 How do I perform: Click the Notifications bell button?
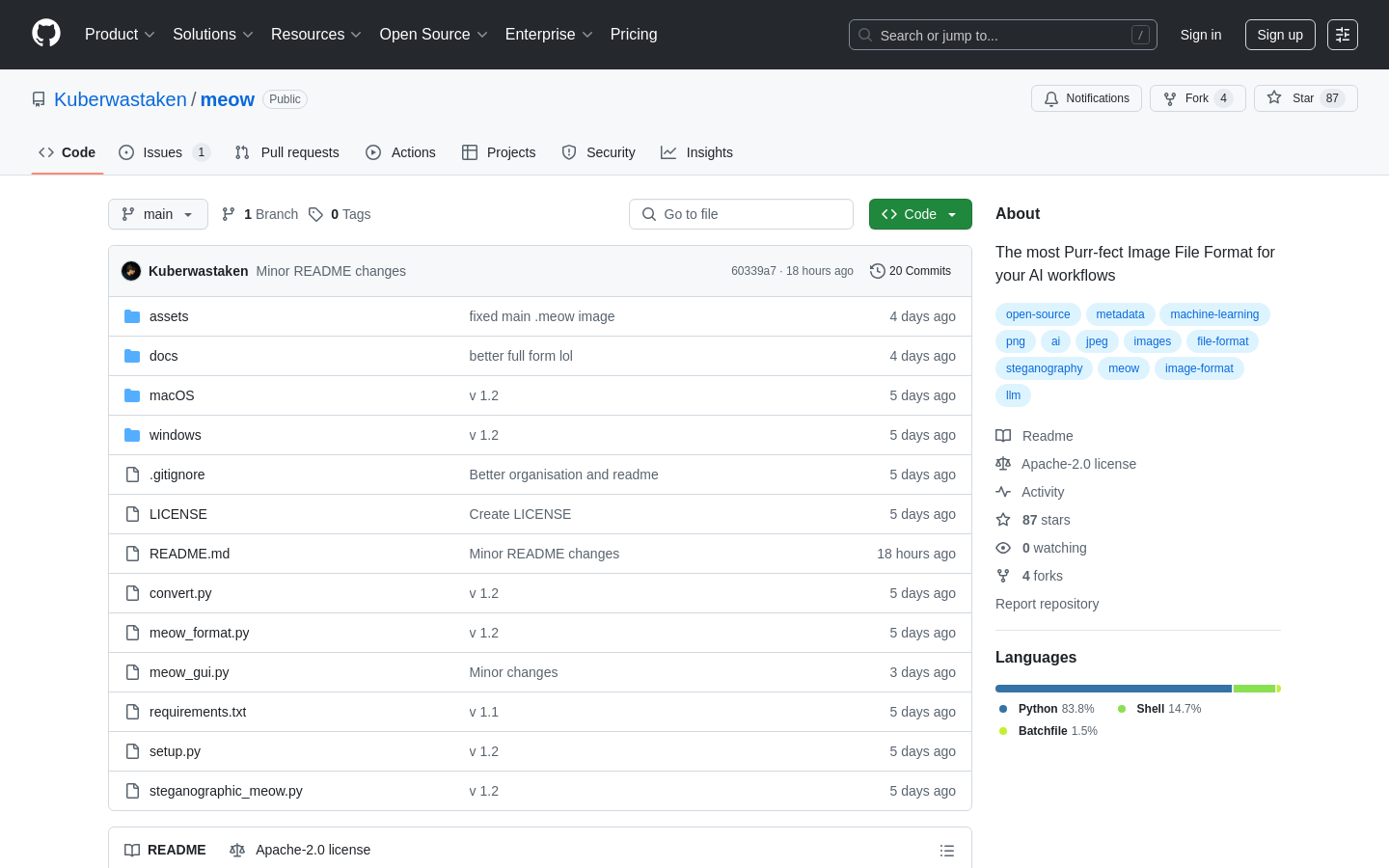click(1086, 98)
